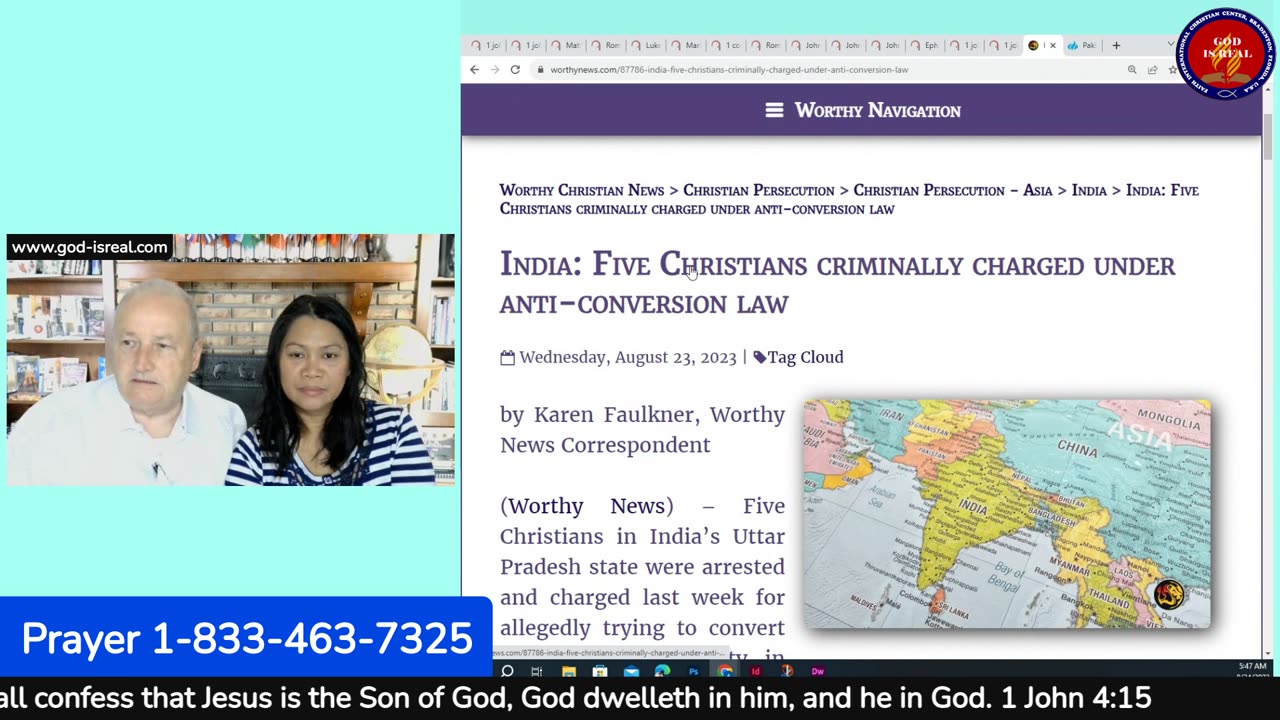This screenshot has width=1280, height=720.
Task: Open the Asia map image
Action: [1007, 514]
